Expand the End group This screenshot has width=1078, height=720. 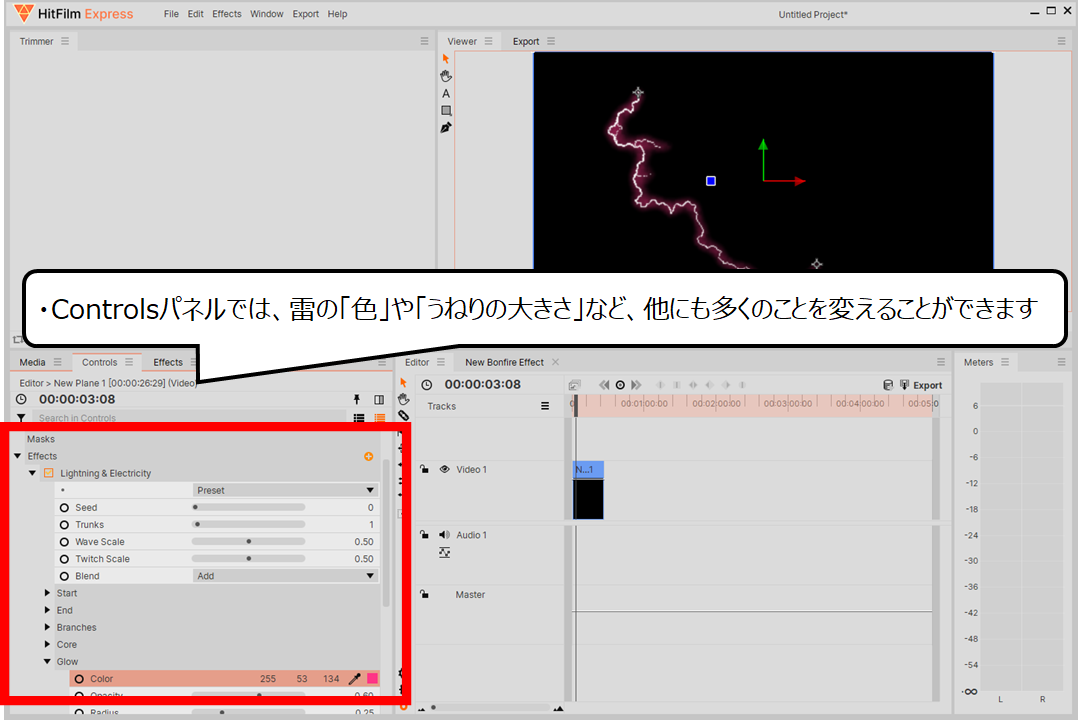47,610
